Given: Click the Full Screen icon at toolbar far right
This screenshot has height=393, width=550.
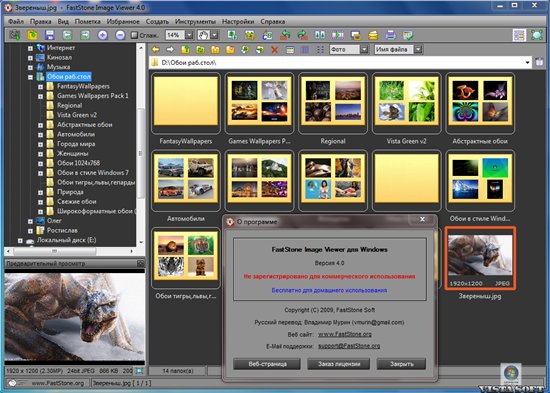Looking at the screenshot, I should 537,35.
